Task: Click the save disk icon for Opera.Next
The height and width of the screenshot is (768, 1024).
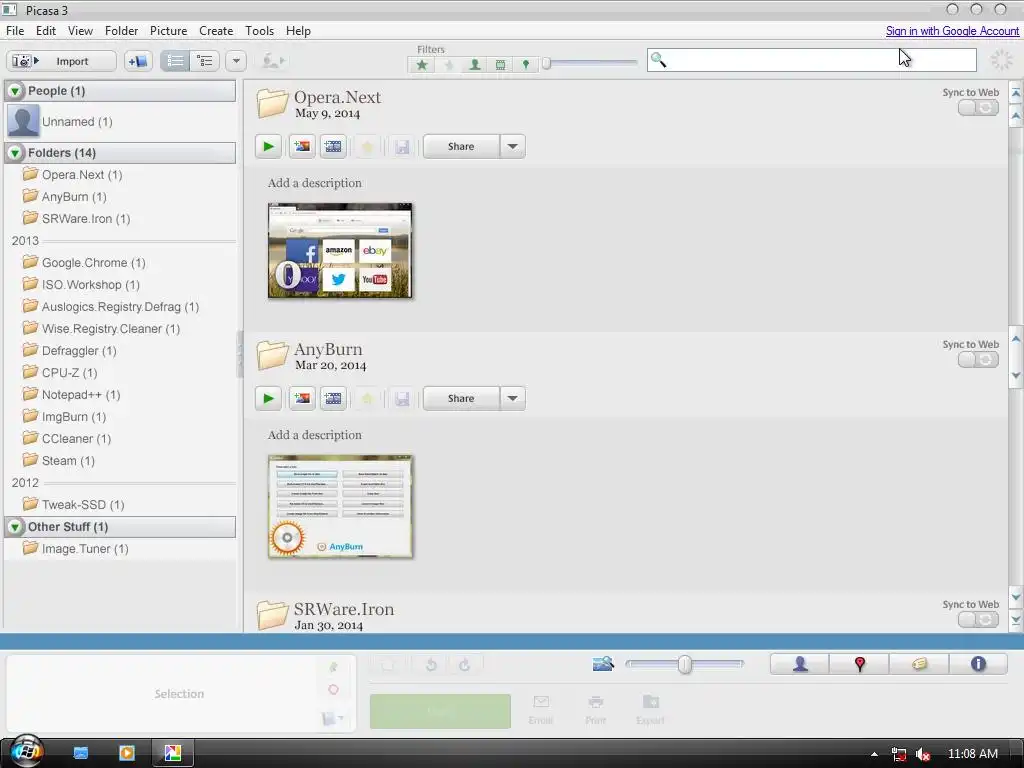Action: click(x=402, y=146)
